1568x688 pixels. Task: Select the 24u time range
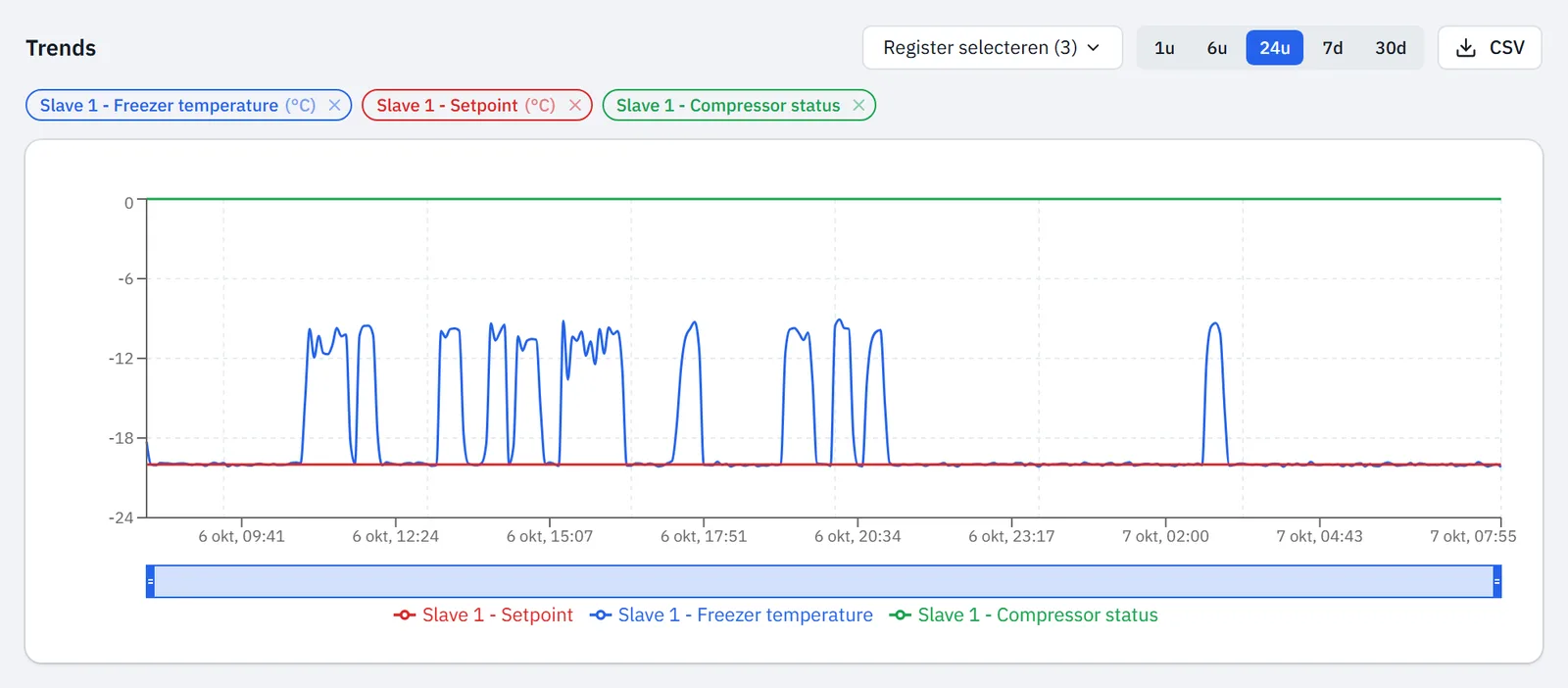click(1274, 48)
